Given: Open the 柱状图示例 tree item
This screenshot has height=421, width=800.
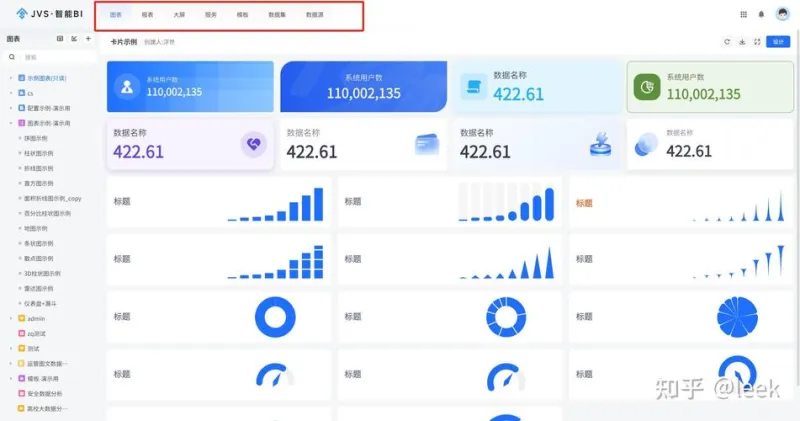Looking at the screenshot, I should pyautogui.click(x=39, y=153).
